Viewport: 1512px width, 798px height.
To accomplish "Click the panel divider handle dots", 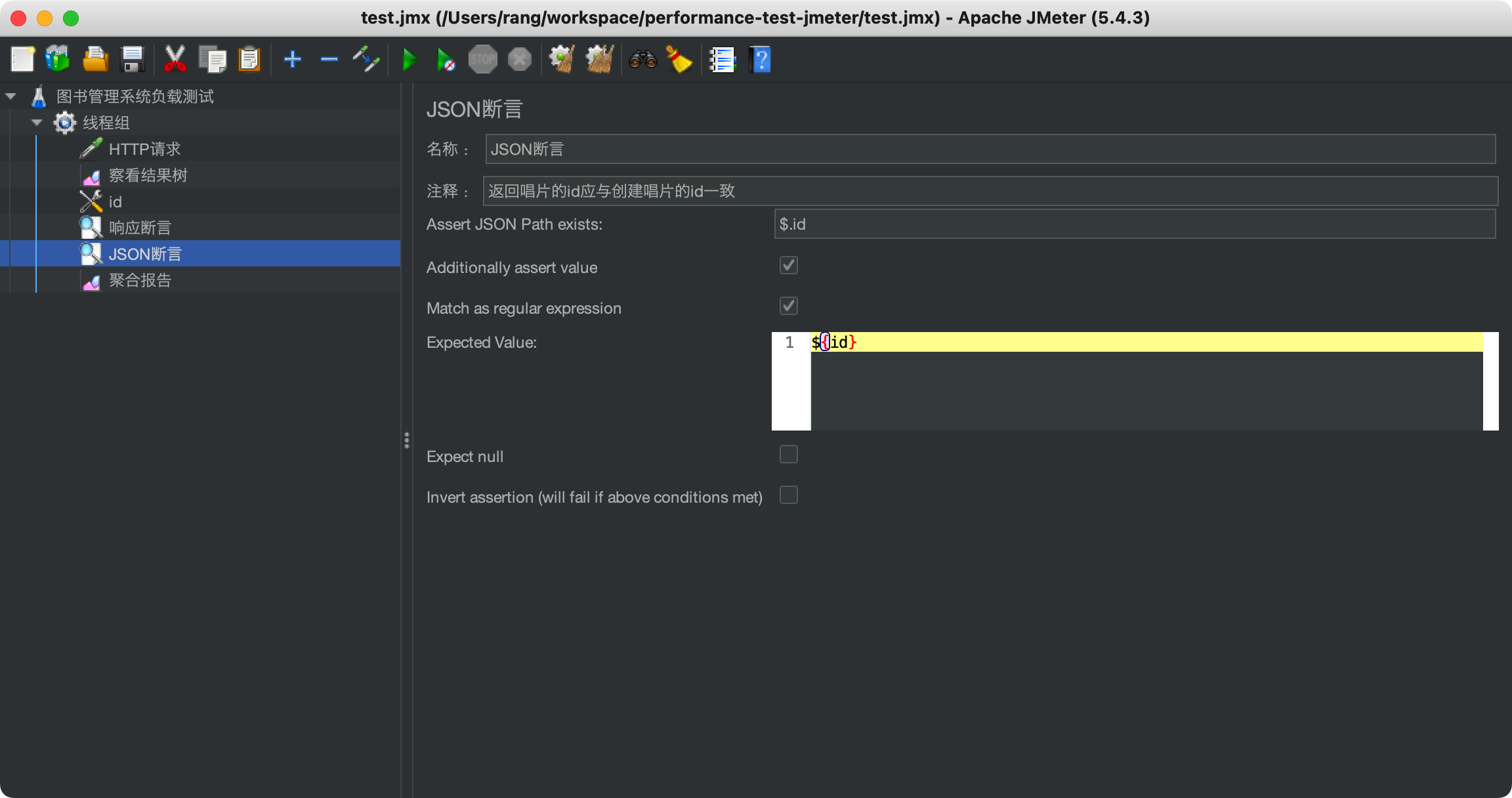I will (x=407, y=440).
